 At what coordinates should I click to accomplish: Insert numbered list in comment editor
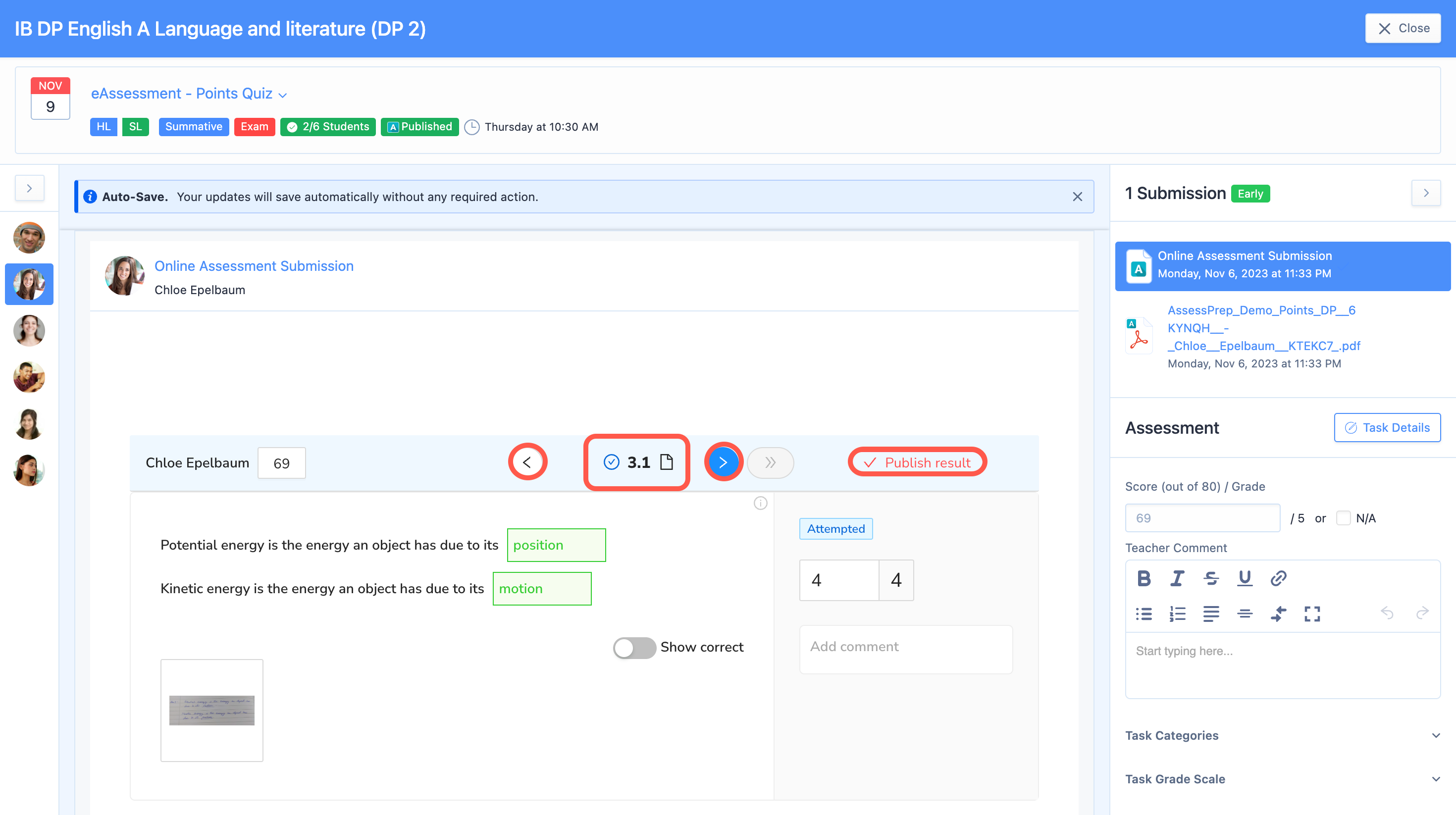pyautogui.click(x=1177, y=614)
